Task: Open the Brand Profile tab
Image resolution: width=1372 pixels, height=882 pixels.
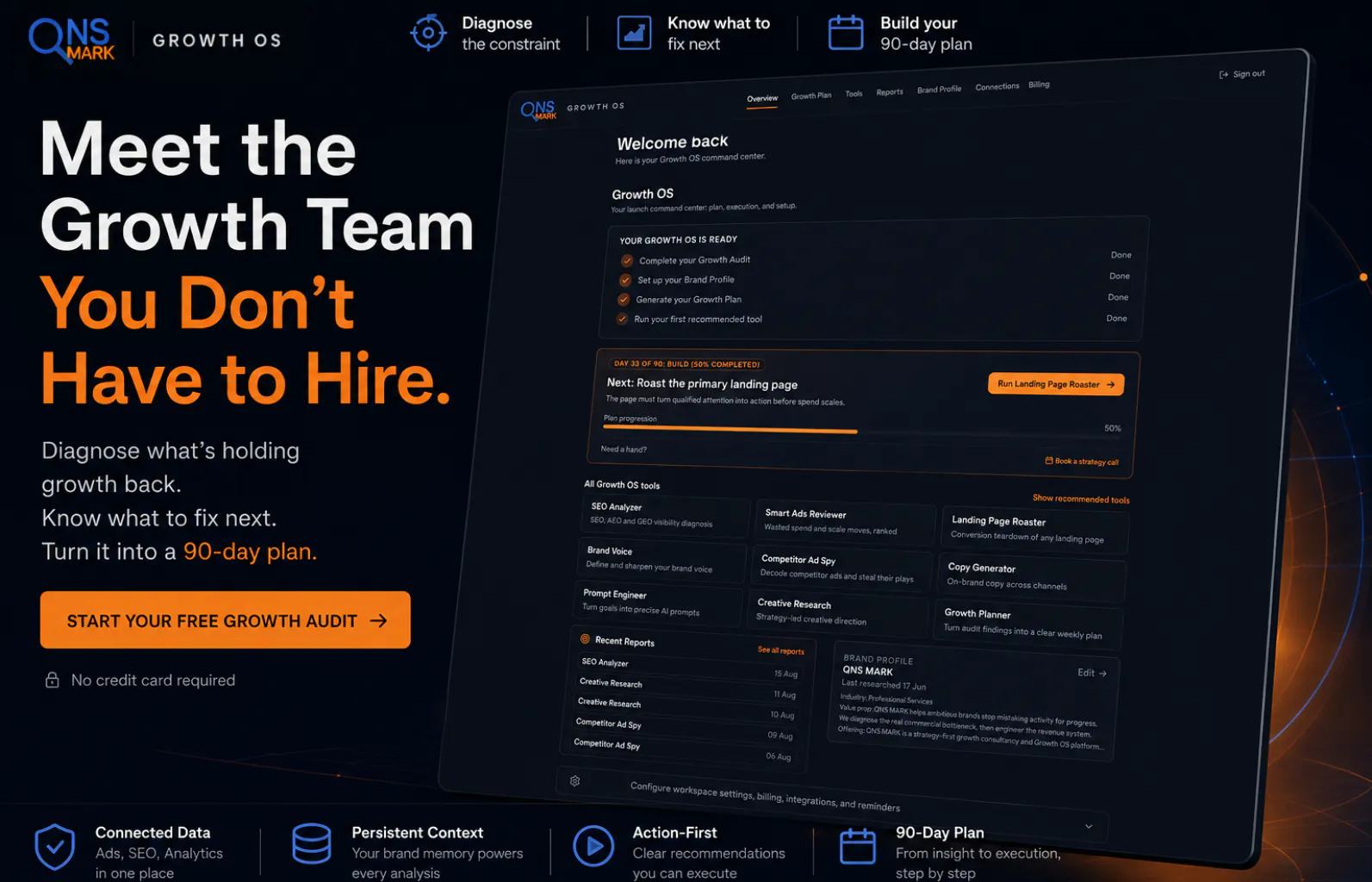Action: pyautogui.click(x=939, y=90)
